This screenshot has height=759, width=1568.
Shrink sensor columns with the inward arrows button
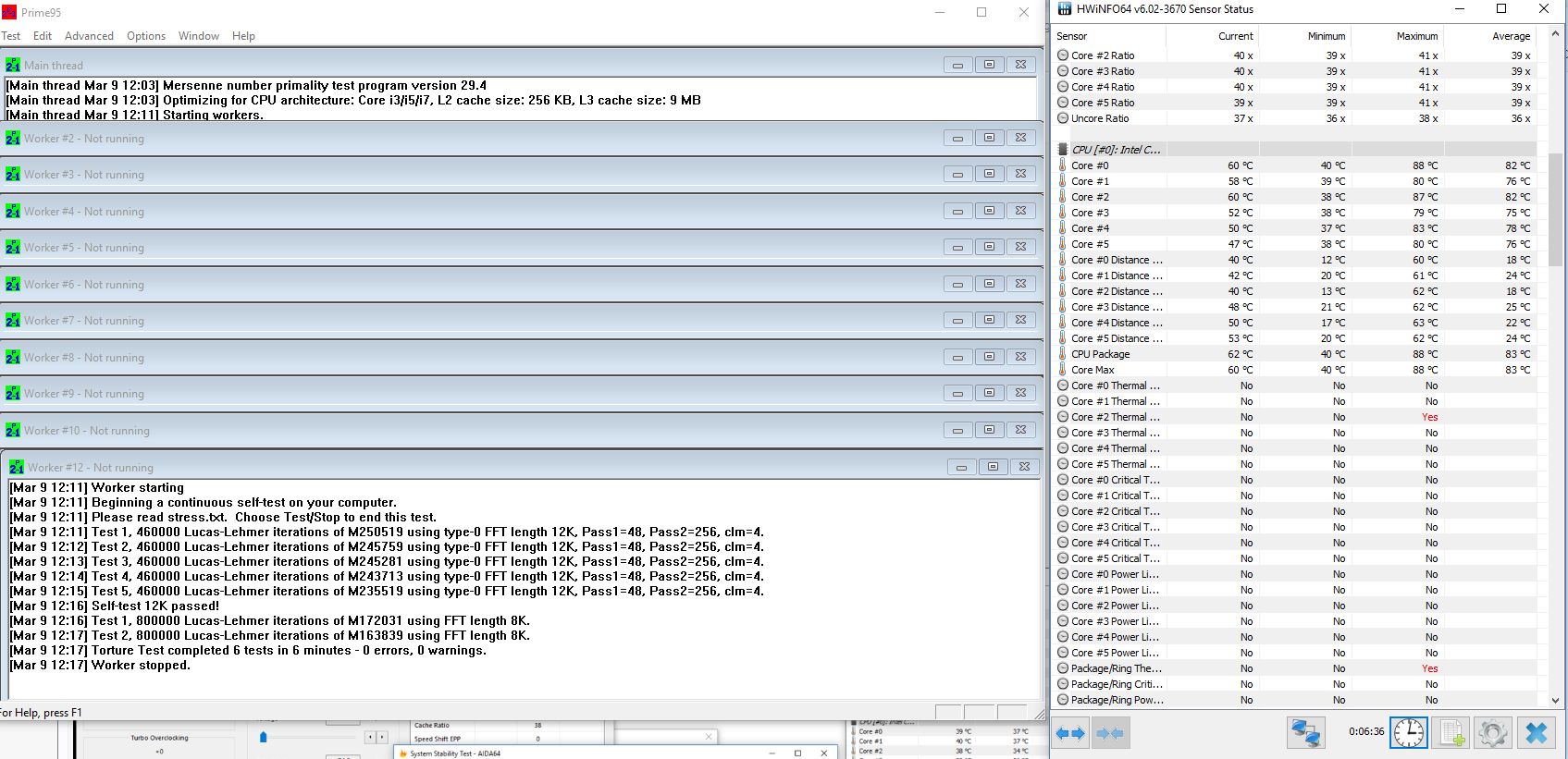click(1109, 733)
